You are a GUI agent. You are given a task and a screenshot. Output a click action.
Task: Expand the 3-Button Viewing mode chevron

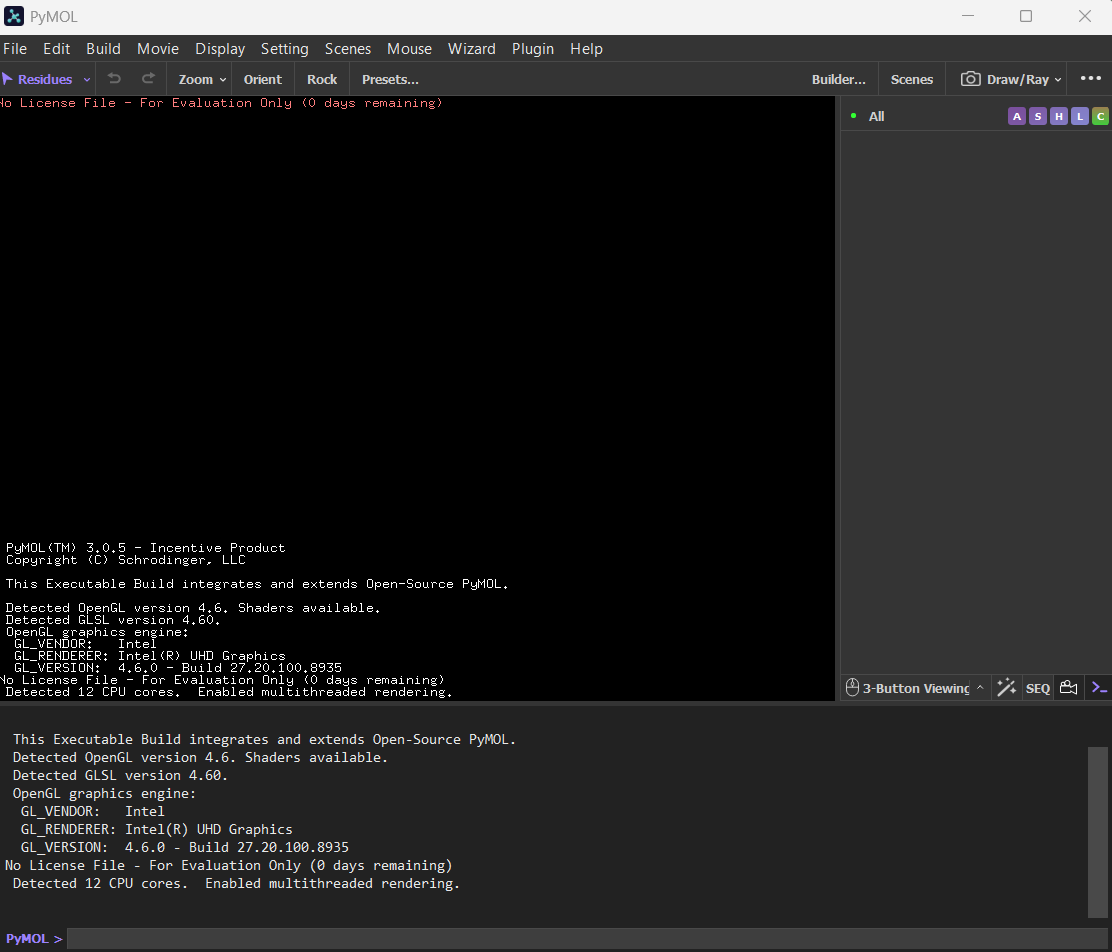point(980,687)
